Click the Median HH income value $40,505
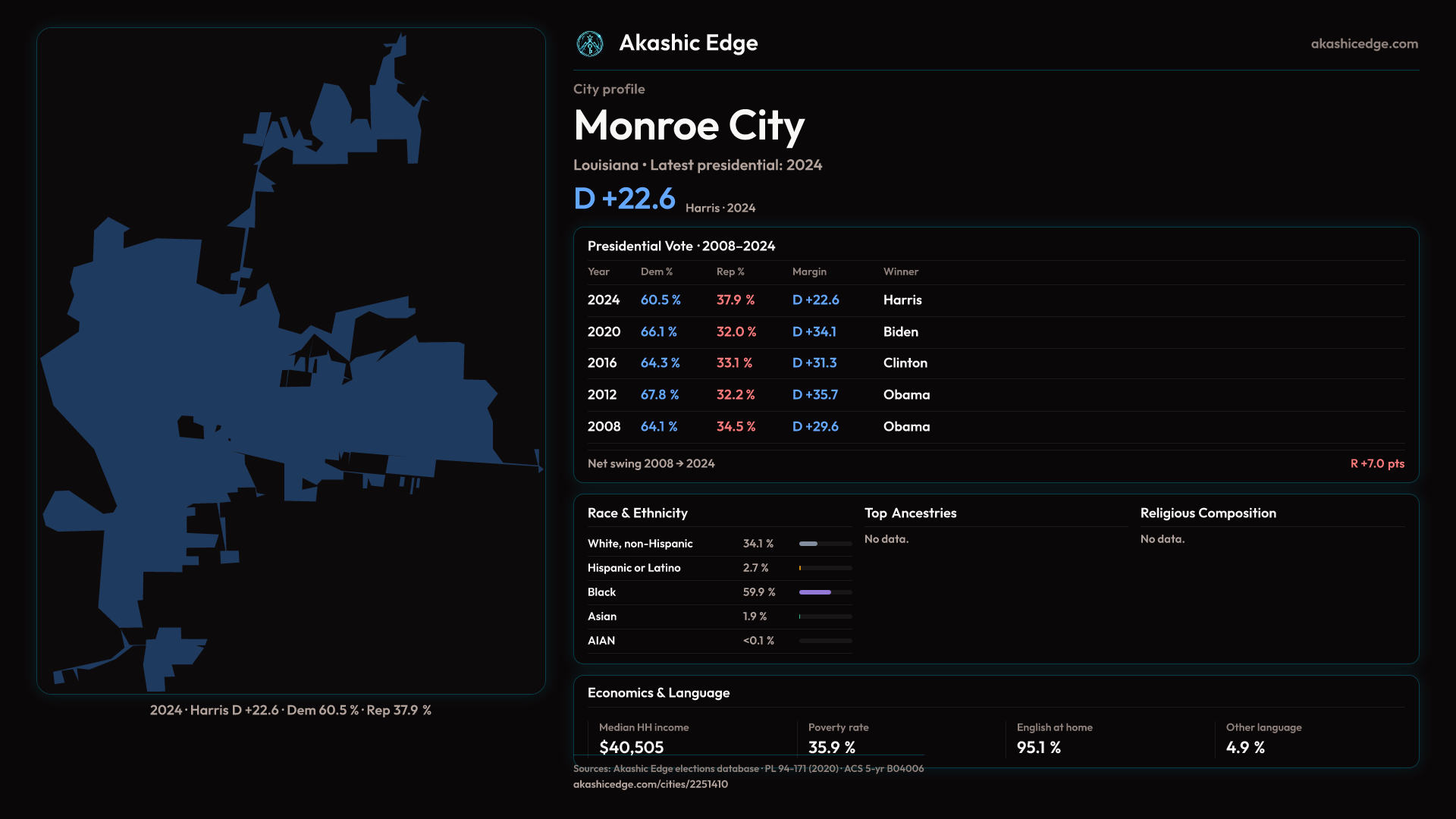The image size is (1456, 819). coord(631,747)
